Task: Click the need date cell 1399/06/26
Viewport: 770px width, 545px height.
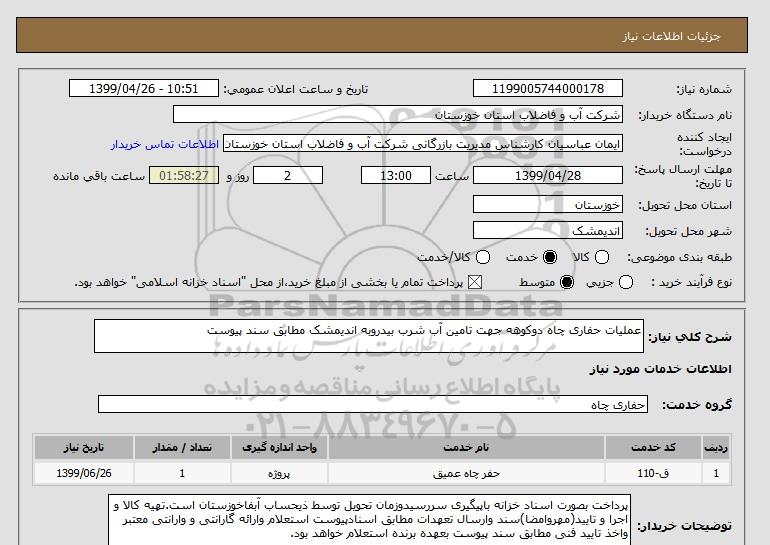Action: click(x=84, y=473)
